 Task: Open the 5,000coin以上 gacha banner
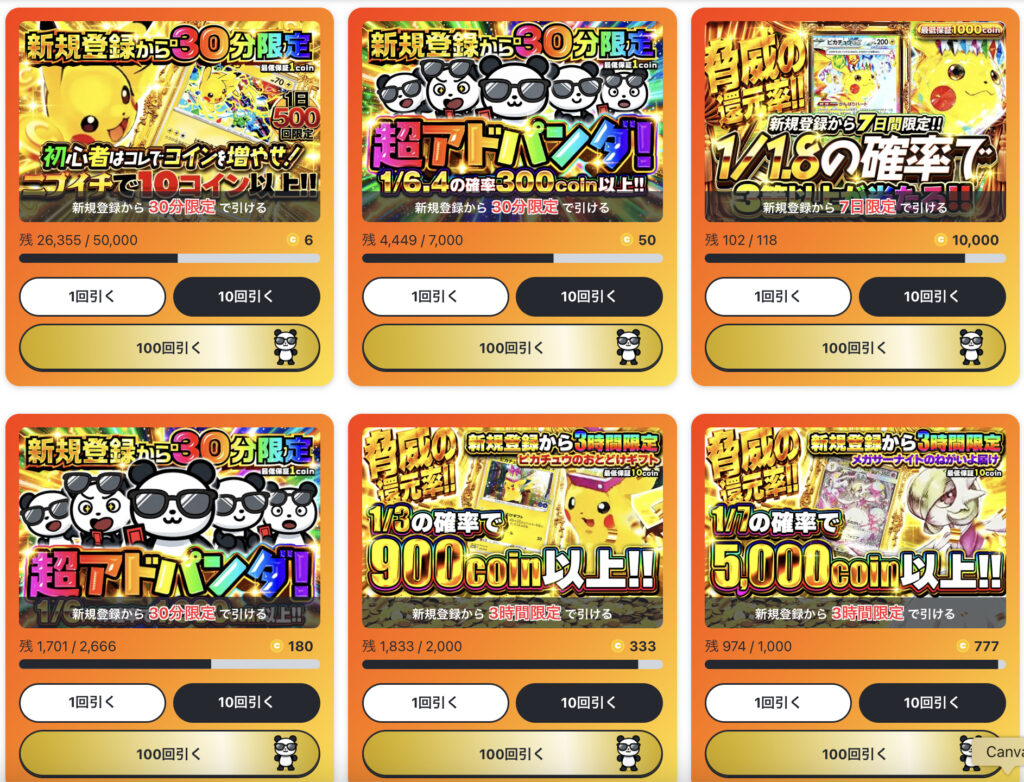coord(855,527)
